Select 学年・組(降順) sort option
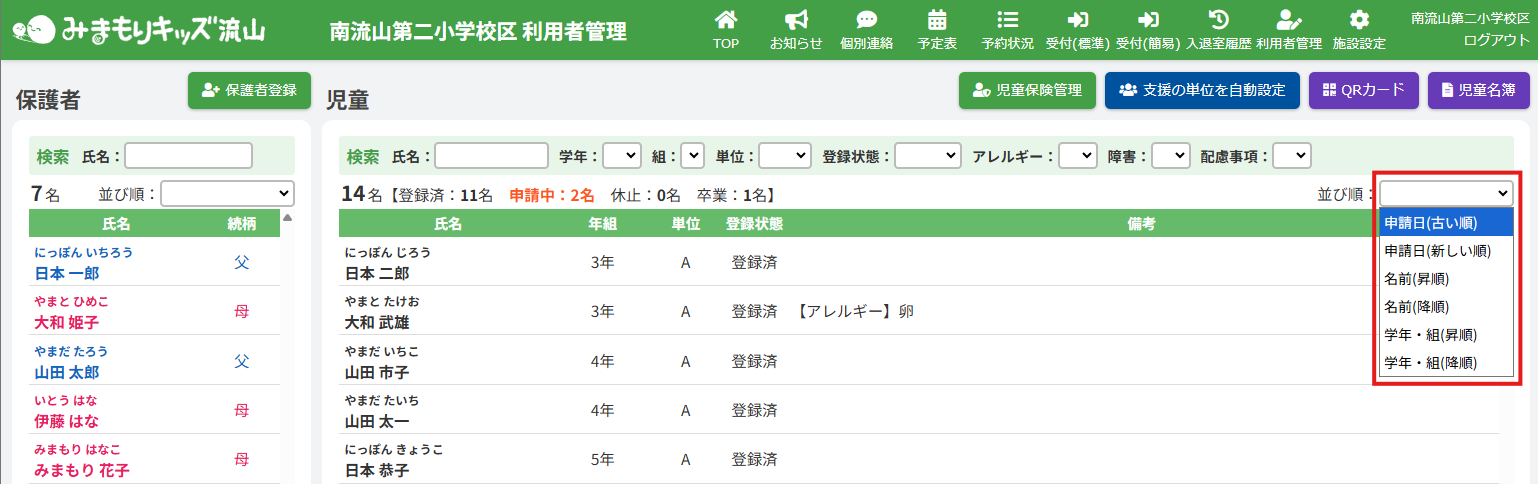This screenshot has height=484, width=1538. click(x=1430, y=362)
